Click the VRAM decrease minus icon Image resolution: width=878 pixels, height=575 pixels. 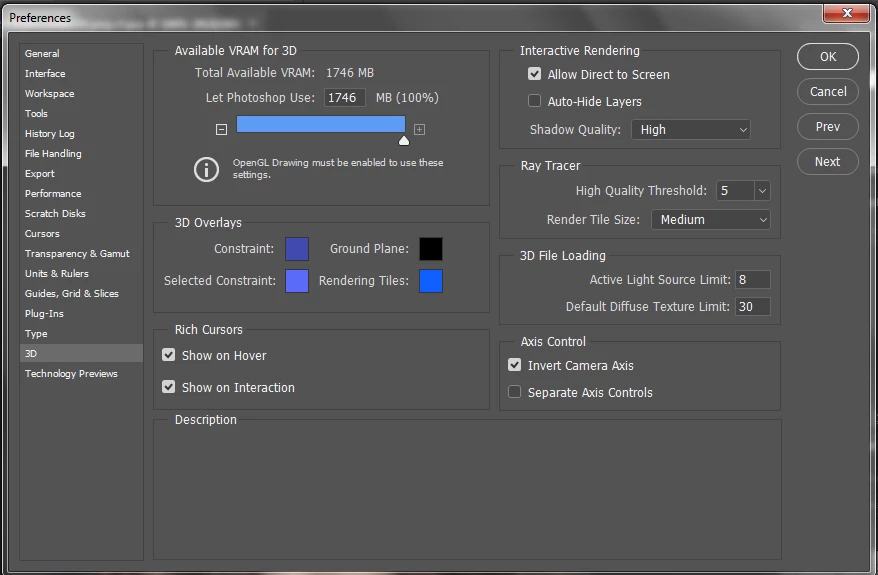coord(221,130)
